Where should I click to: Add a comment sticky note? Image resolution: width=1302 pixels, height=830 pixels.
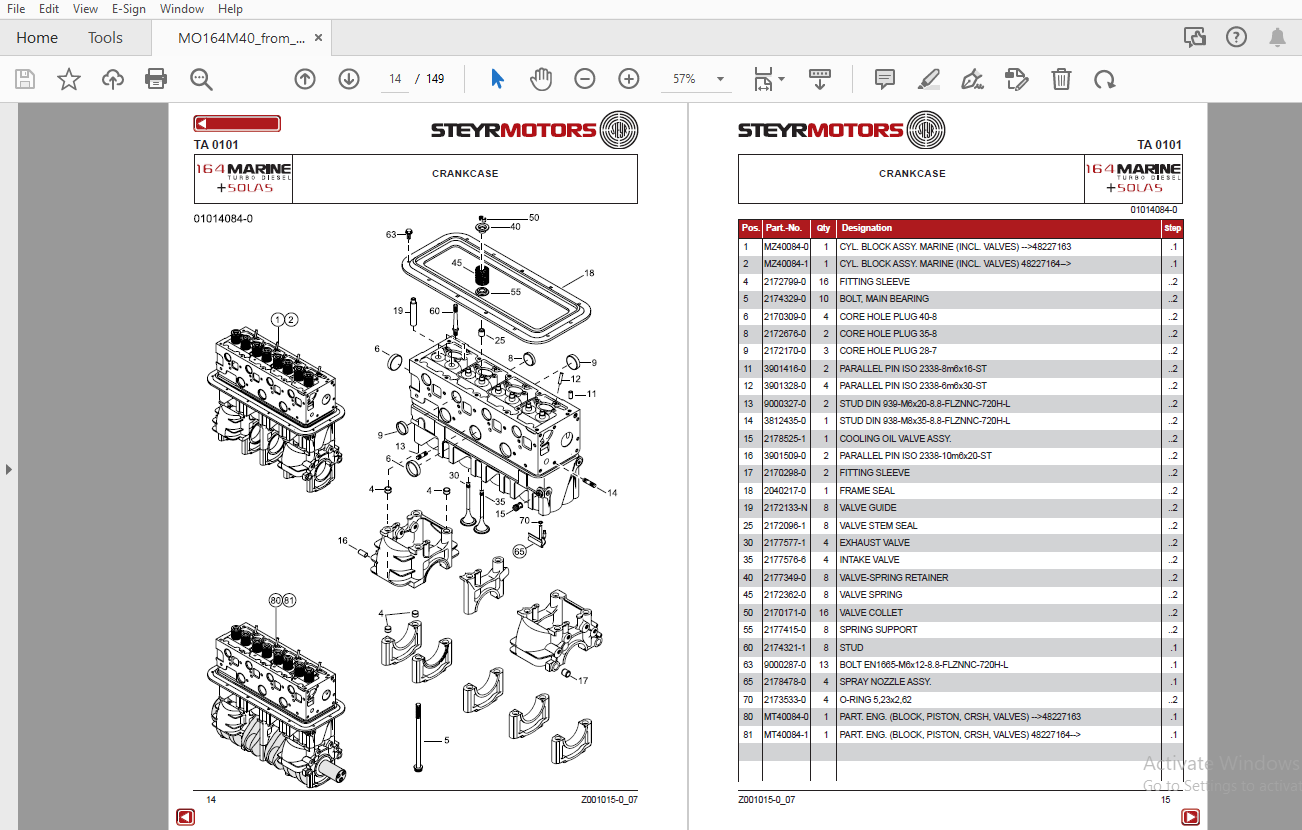885,79
